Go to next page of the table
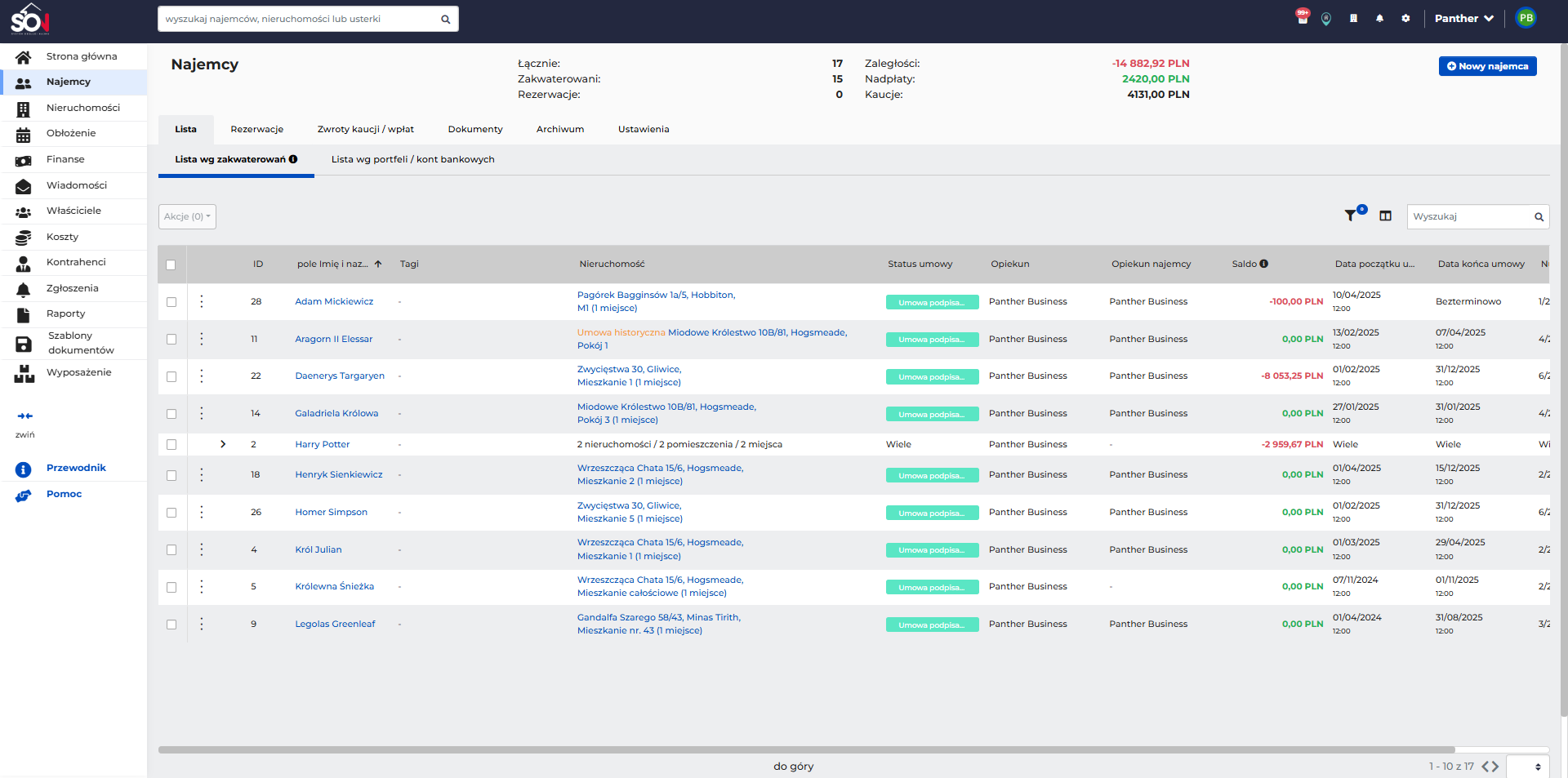Screen dimensions: 1568x778 [1495, 767]
